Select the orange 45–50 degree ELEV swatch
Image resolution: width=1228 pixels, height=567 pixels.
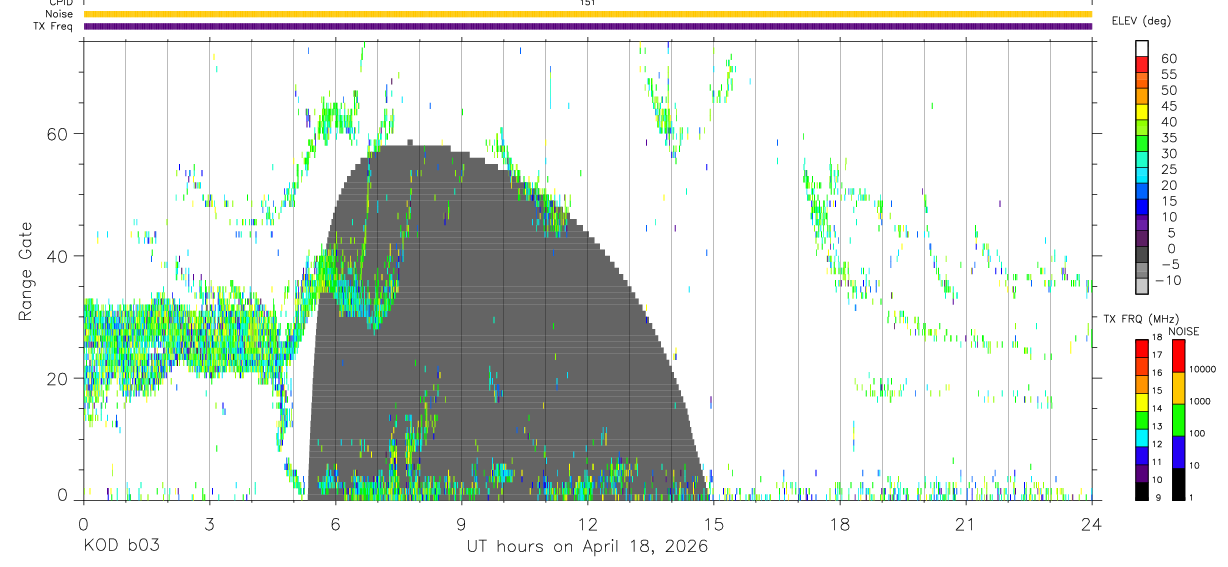(1142, 96)
